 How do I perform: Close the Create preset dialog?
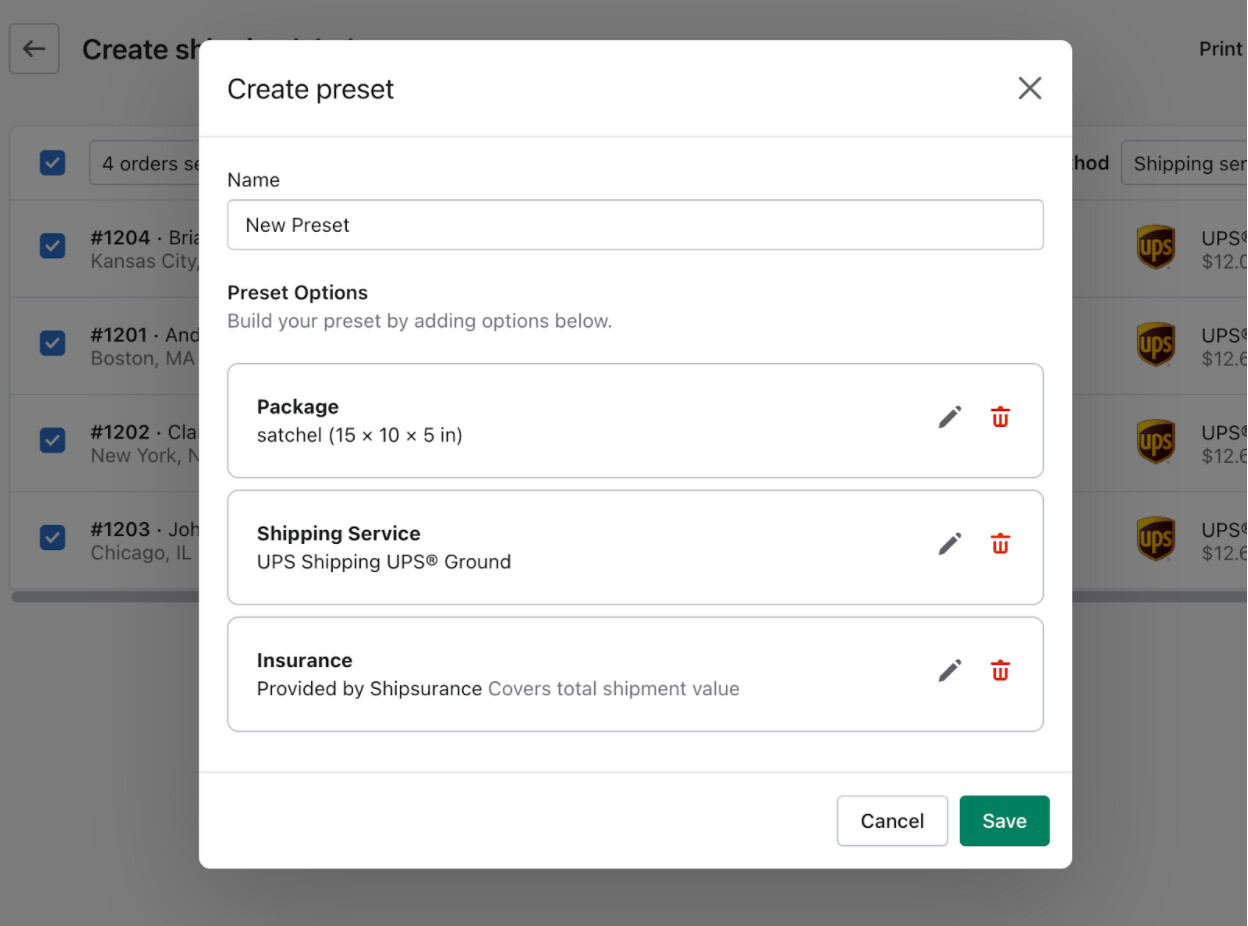(x=1029, y=89)
